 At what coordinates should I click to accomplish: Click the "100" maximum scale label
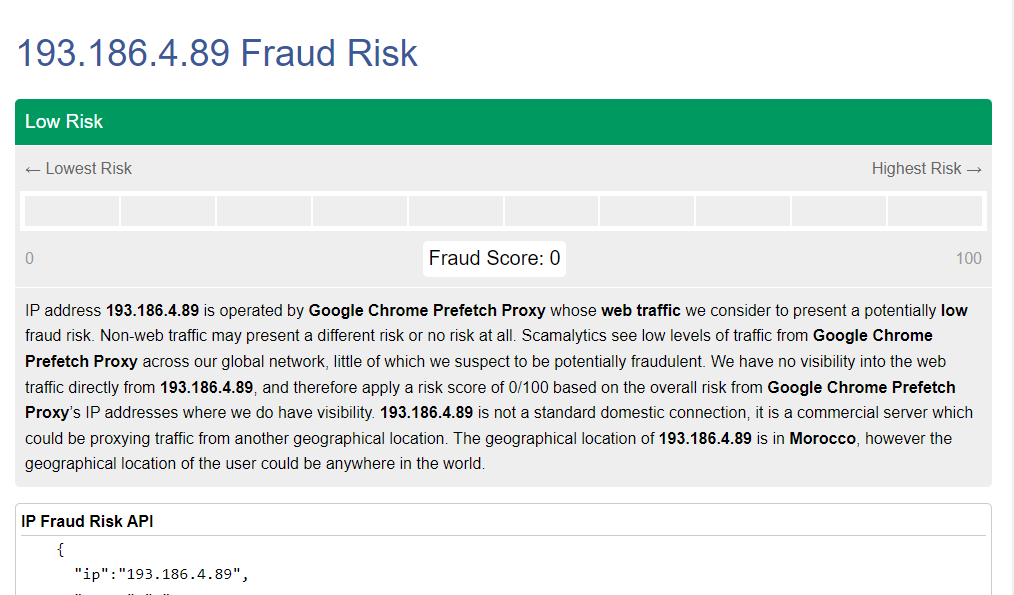click(x=968, y=259)
